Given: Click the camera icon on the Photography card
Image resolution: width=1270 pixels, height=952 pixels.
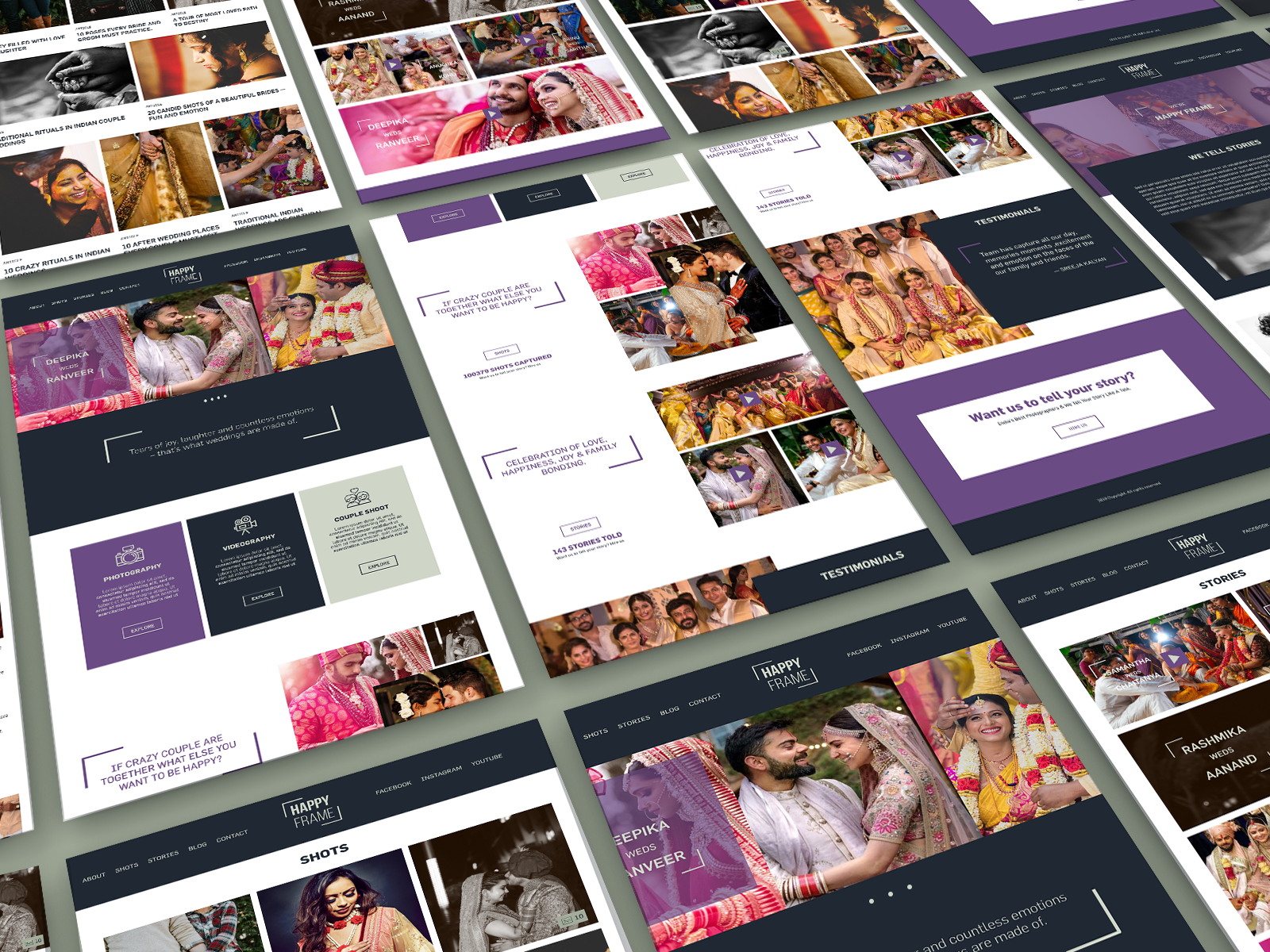Looking at the screenshot, I should [129, 555].
